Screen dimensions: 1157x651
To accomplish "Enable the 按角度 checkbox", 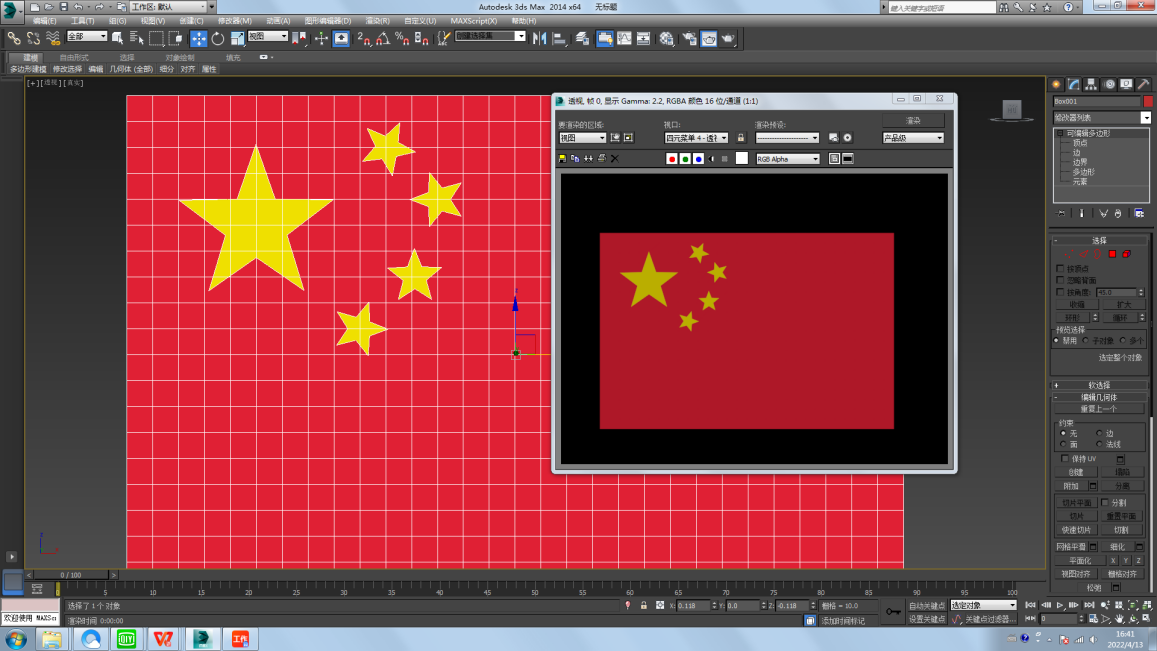I will 1060,292.
